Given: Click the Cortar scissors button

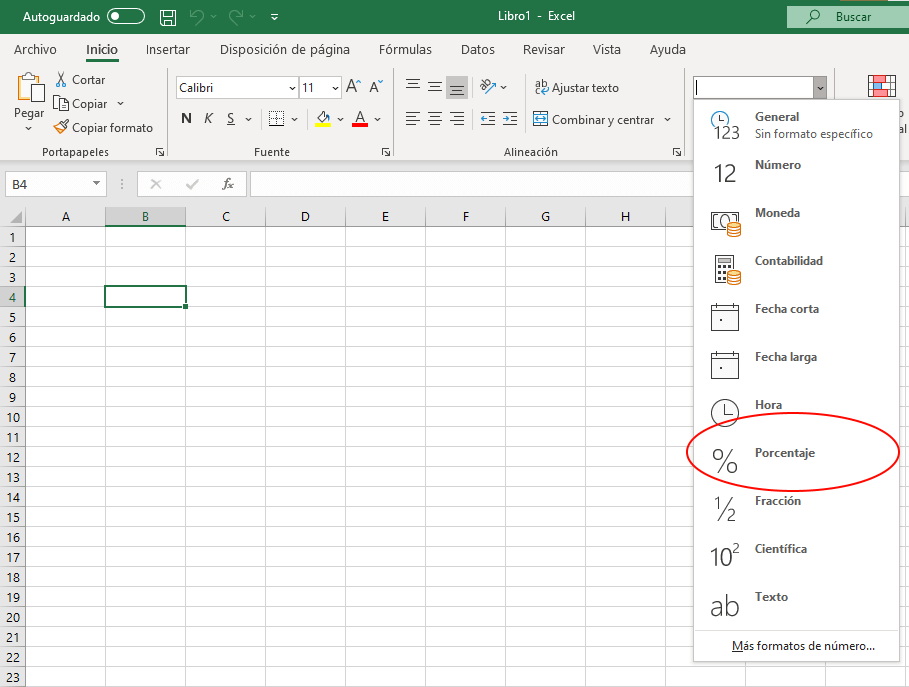Looking at the screenshot, I should [80, 79].
